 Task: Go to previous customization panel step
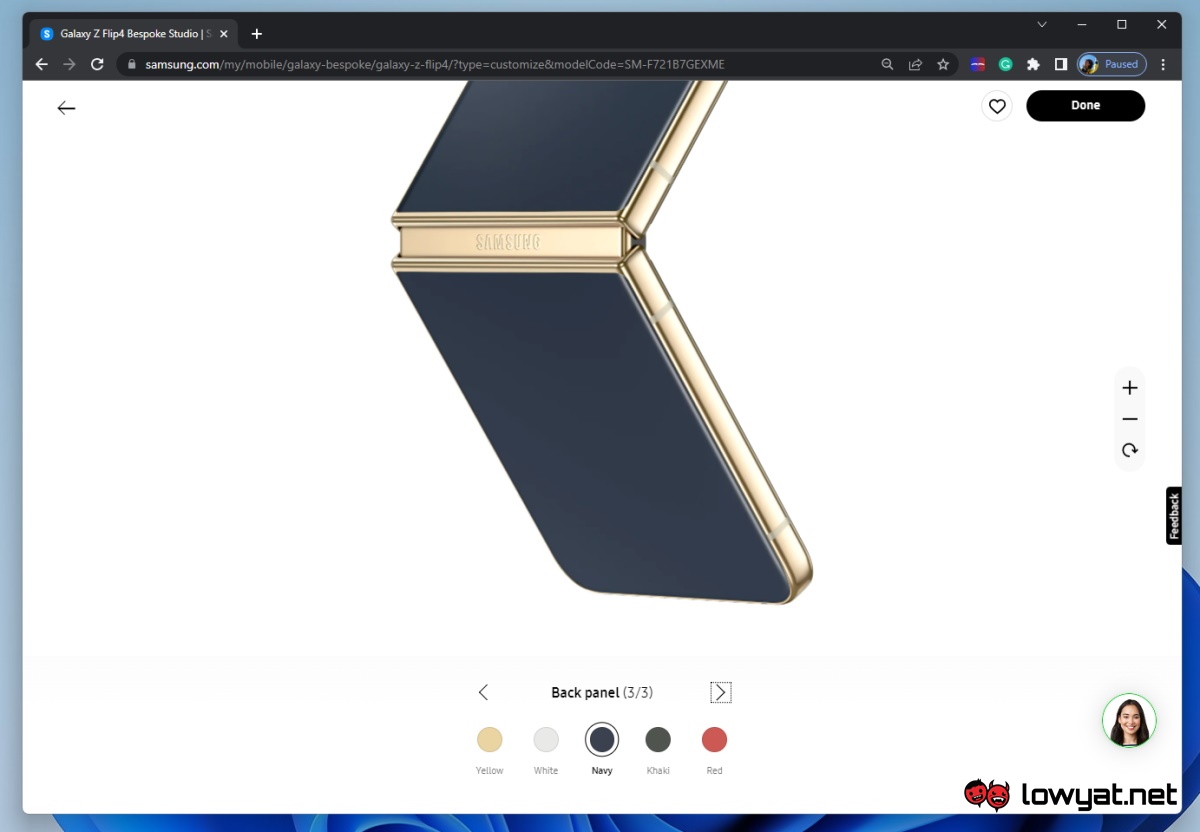(x=483, y=692)
